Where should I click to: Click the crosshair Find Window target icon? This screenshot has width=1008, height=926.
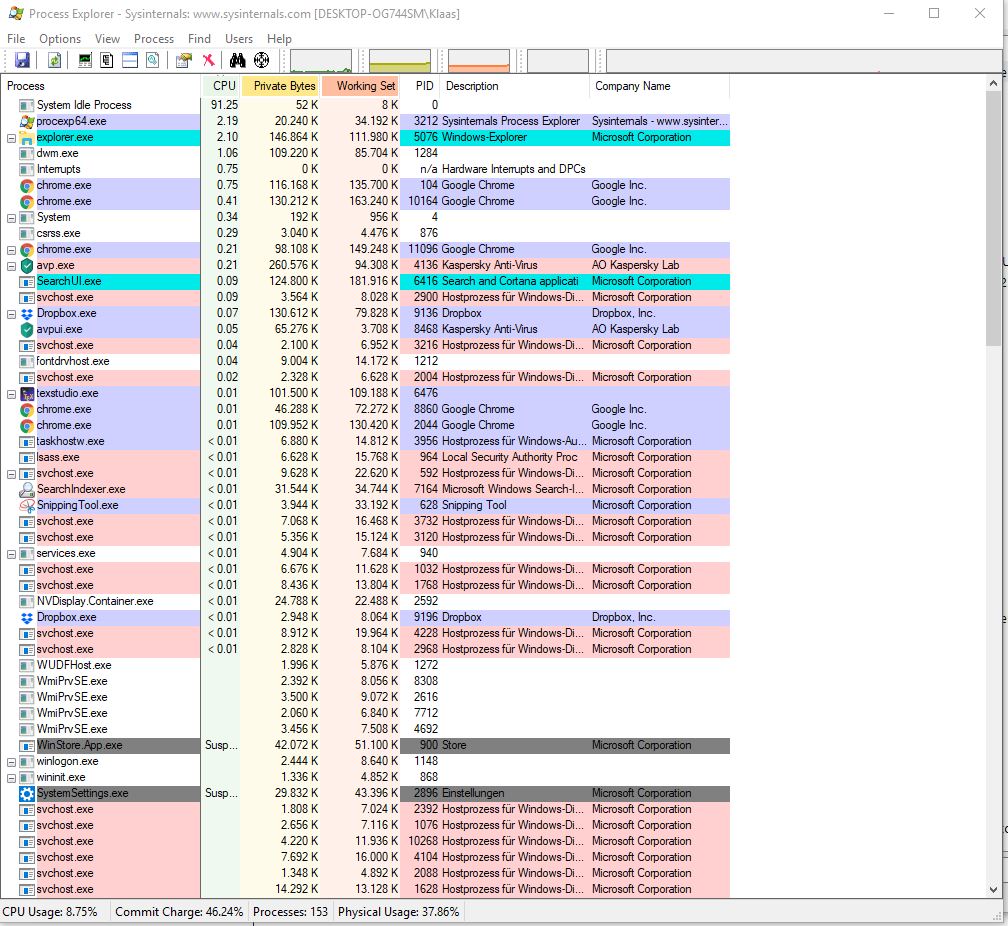click(x=261, y=60)
